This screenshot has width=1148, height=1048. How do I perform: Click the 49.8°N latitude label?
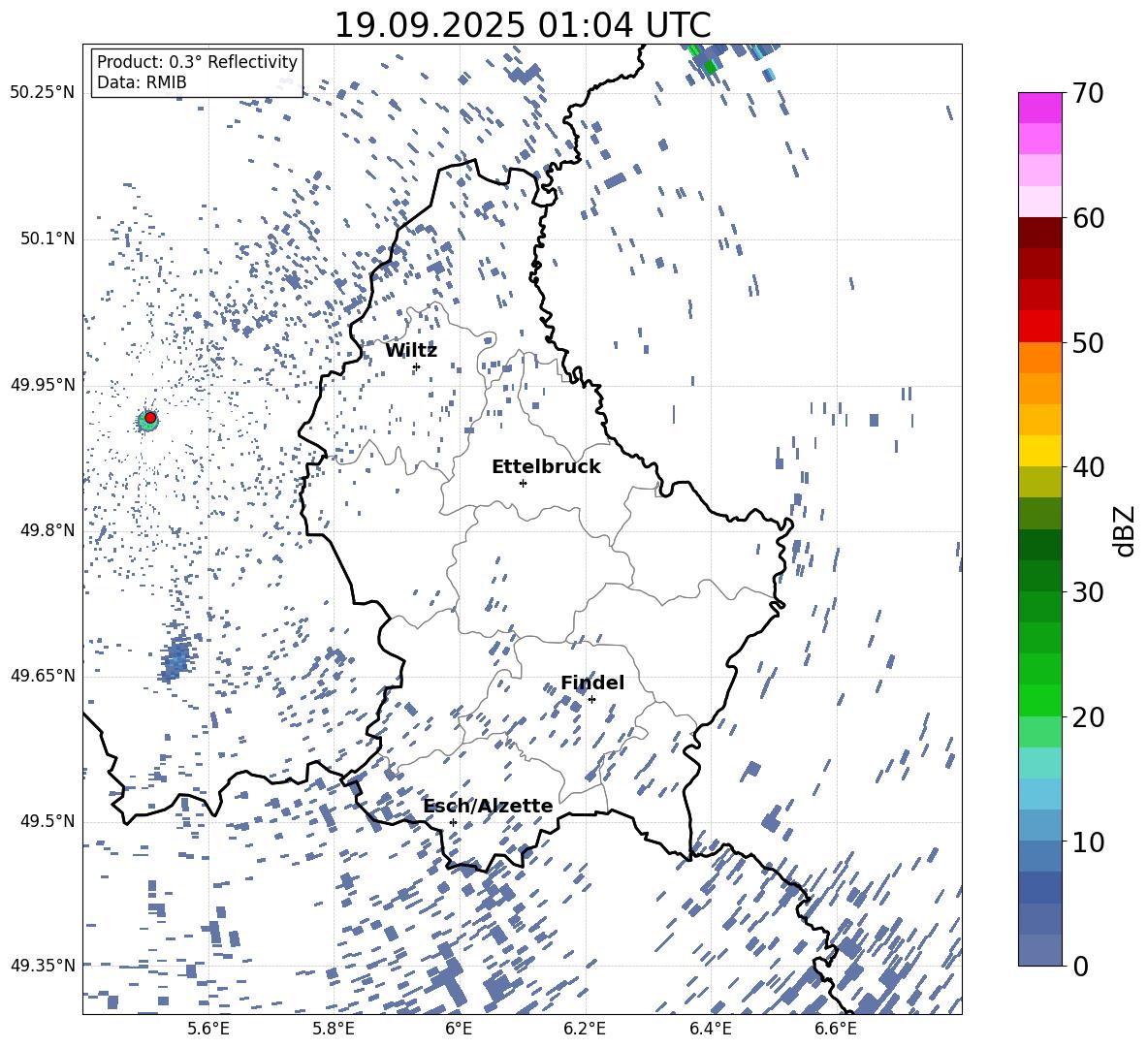[48, 530]
